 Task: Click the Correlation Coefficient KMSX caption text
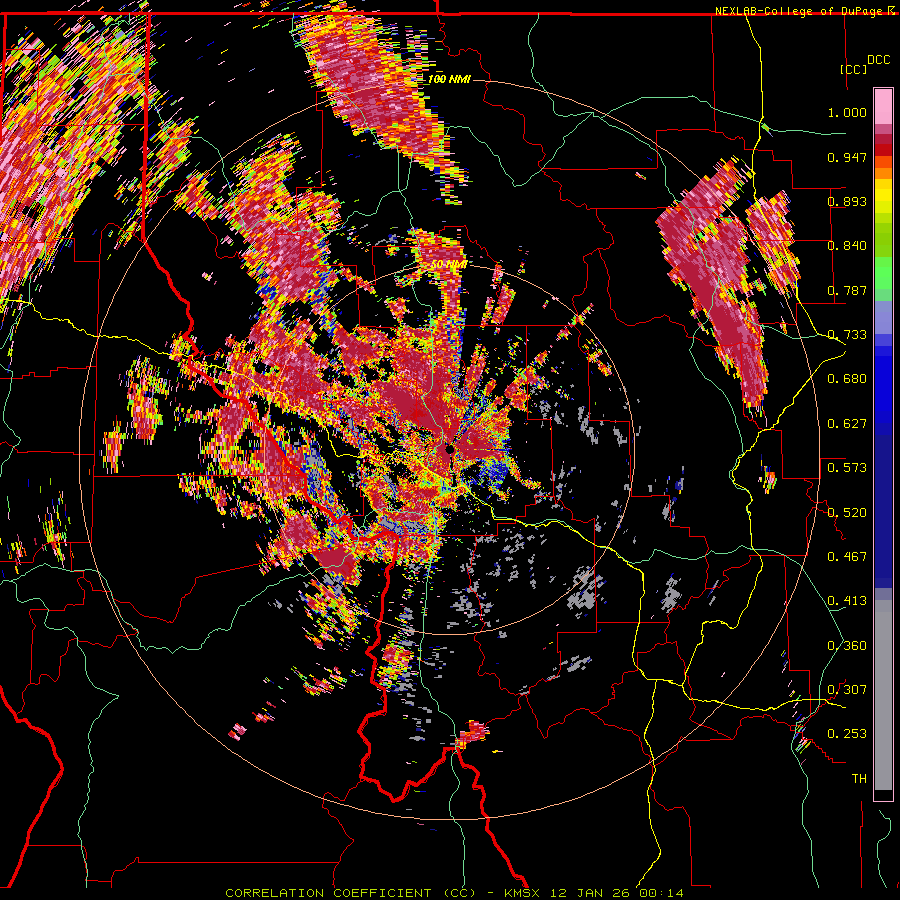454,893
